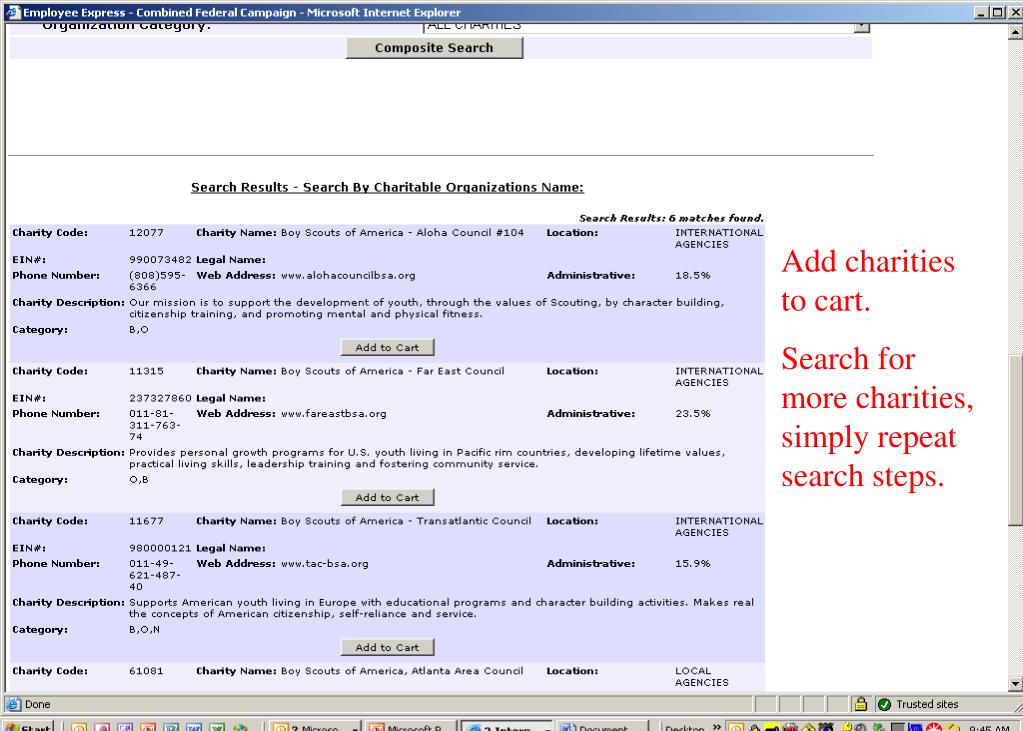Click LOCAL AGENCIES location text
1023x731 pixels.
(701, 677)
